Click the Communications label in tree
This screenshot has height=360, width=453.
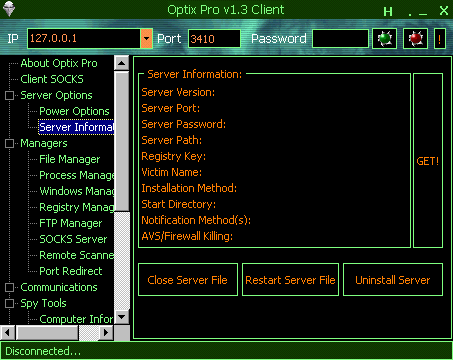59,287
